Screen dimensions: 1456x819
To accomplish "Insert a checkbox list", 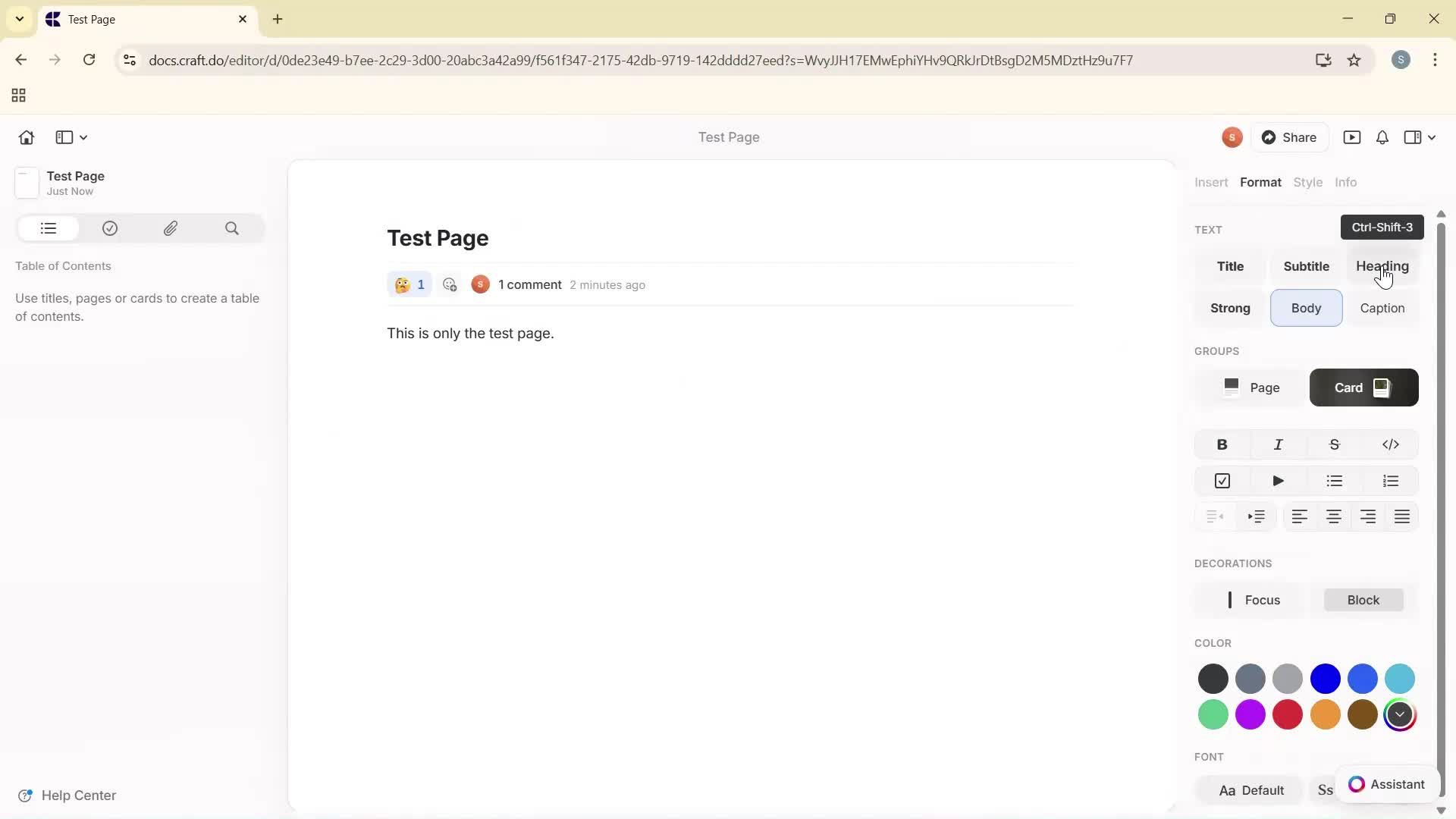I will [1222, 480].
